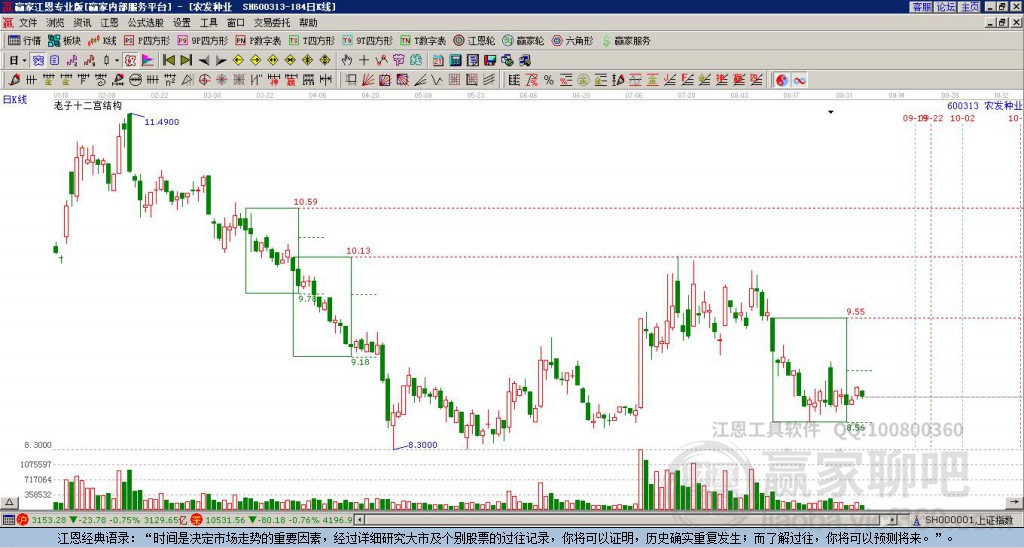Screen dimensions: 1024x548
Task: Open the 交易委托 menu
Action: [x=272, y=23]
